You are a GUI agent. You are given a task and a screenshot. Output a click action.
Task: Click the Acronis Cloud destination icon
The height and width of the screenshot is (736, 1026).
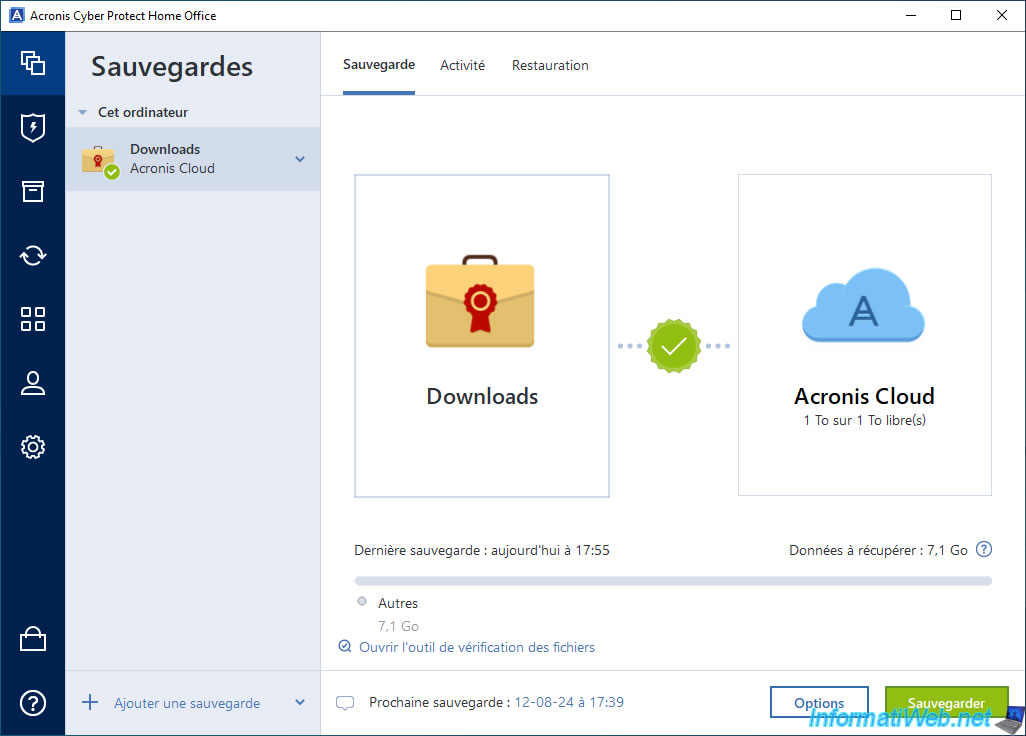coord(864,305)
